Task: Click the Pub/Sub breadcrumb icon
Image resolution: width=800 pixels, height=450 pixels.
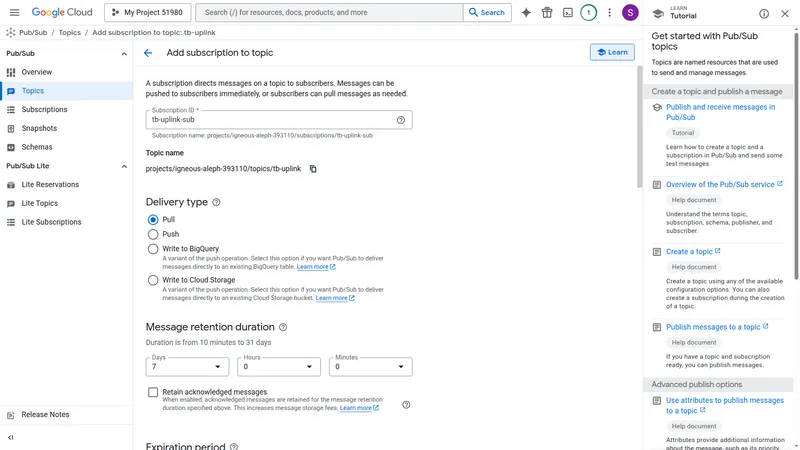Action: pyautogui.click(x=11, y=33)
